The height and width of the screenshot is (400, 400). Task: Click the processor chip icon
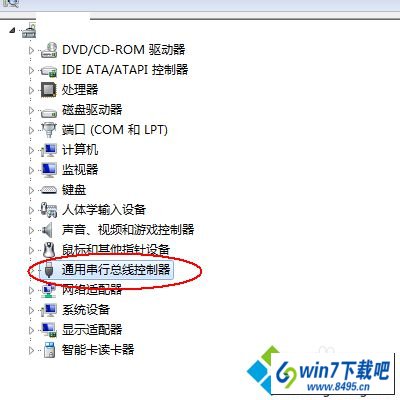(x=49, y=90)
